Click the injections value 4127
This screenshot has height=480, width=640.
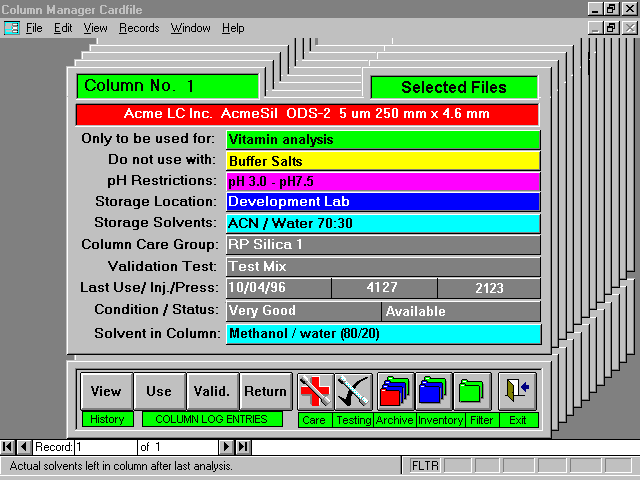coord(384,288)
